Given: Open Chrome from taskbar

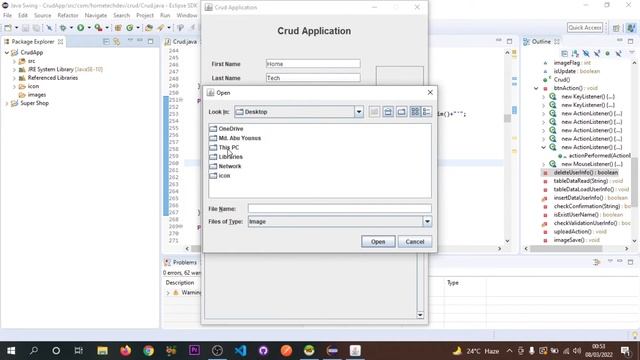Looking at the screenshot, I should point(149,351).
